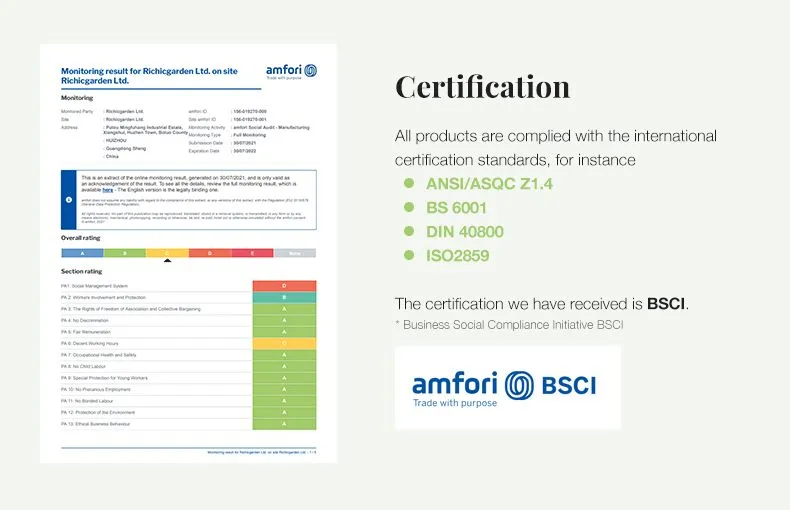This screenshot has height=510, width=790.
Task: Click the bold 'BSCI' word in the sentence
Action: tap(666, 304)
